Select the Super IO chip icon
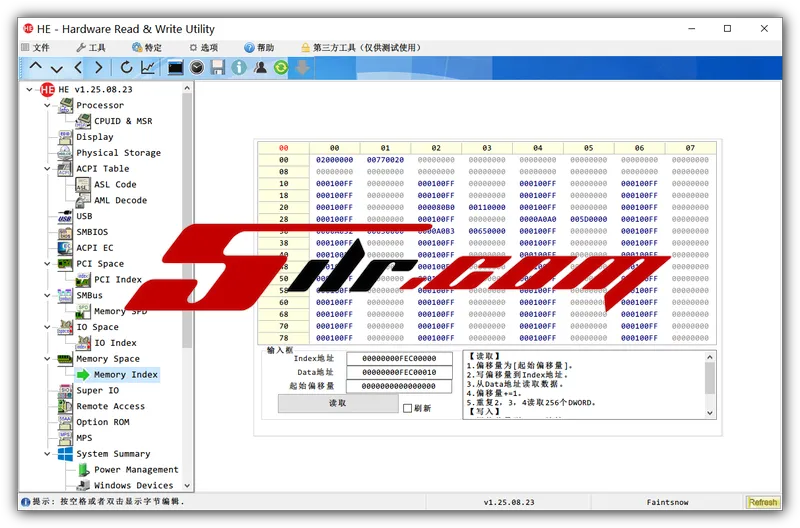Screen dimensions: 800x528 (65, 390)
